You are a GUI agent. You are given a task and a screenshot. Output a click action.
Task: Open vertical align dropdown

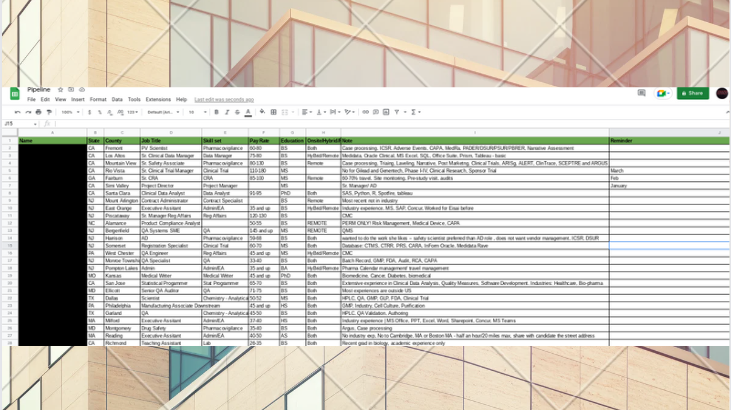(321, 112)
